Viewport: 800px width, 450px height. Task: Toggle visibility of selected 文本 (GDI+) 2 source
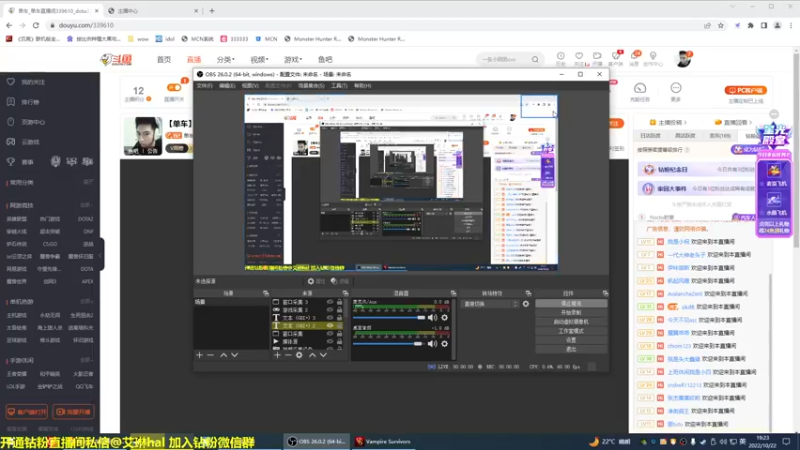click(x=330, y=326)
